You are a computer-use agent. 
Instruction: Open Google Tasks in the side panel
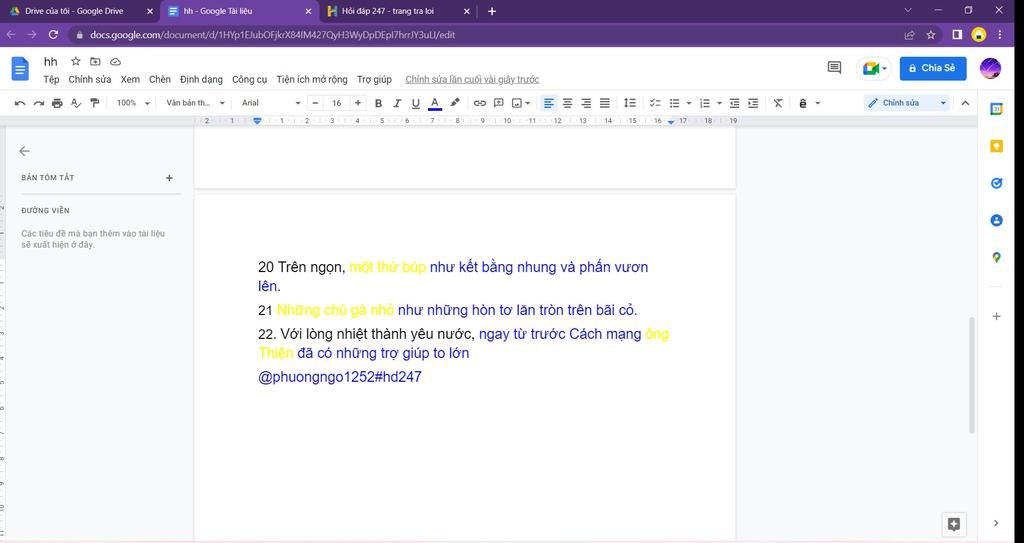click(x=996, y=184)
